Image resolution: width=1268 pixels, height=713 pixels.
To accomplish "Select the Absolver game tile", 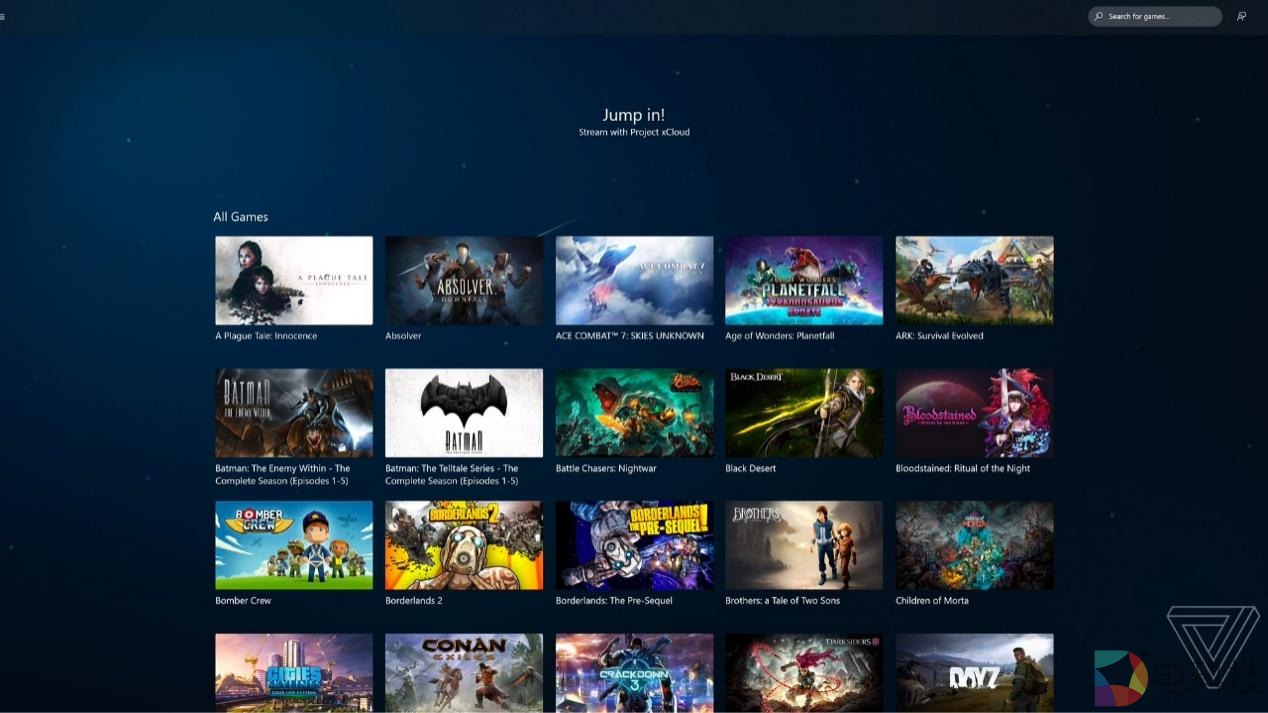I will point(464,280).
